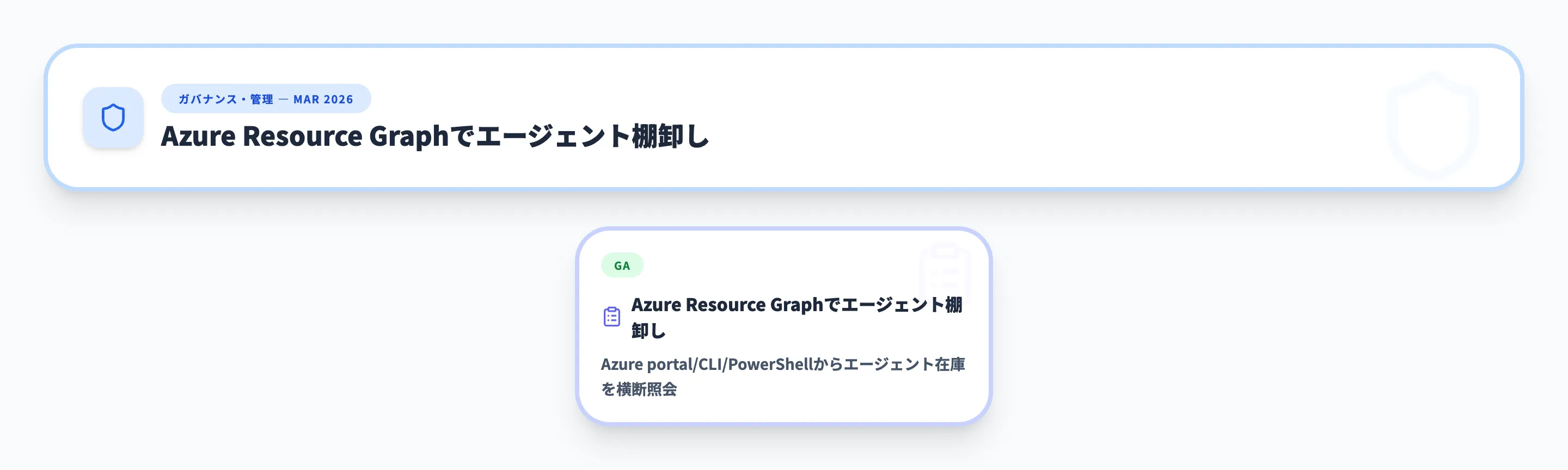
Task: Click the clipboard icon beside card title
Action: [x=612, y=317]
